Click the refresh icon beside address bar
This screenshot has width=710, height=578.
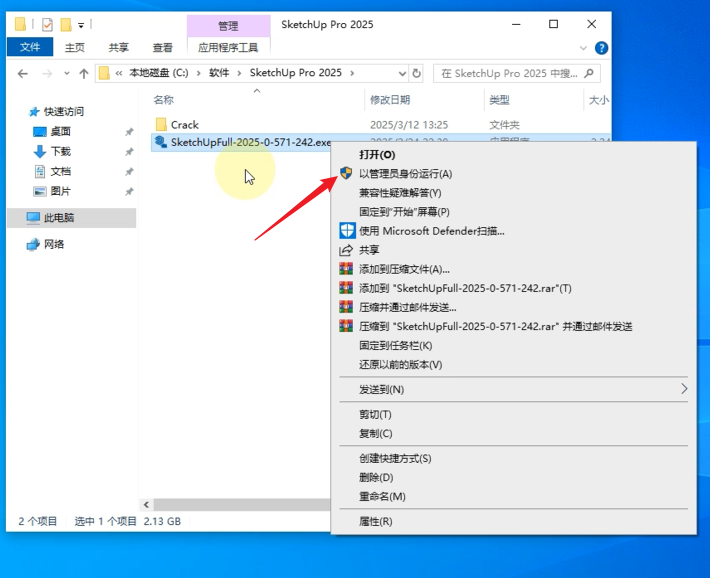[x=416, y=73]
